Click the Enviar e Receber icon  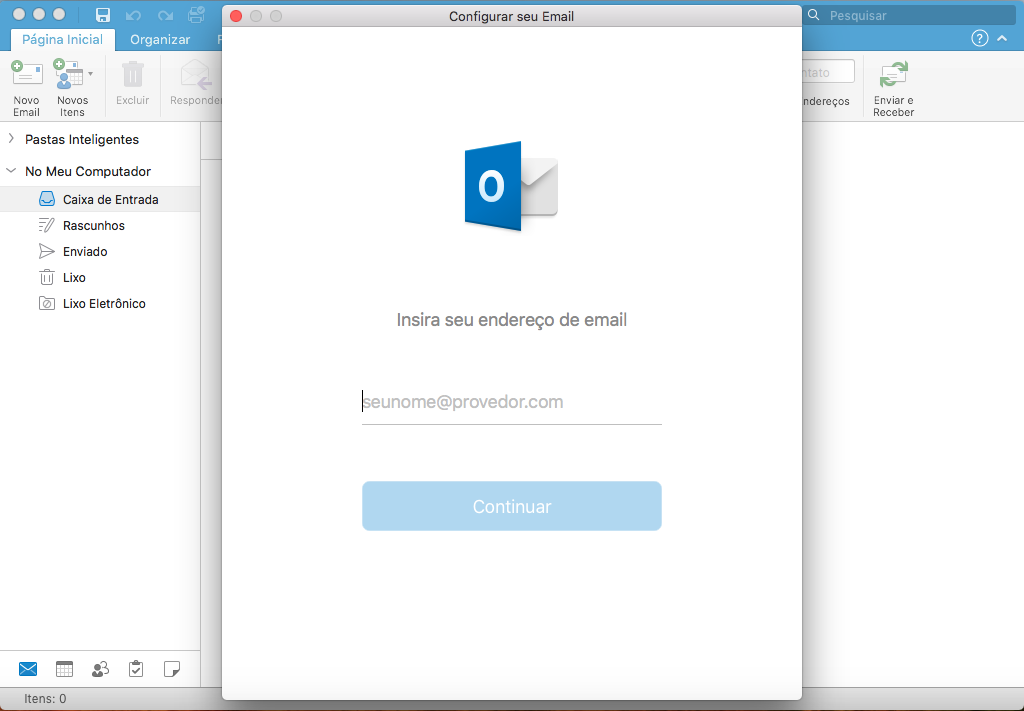[893, 75]
